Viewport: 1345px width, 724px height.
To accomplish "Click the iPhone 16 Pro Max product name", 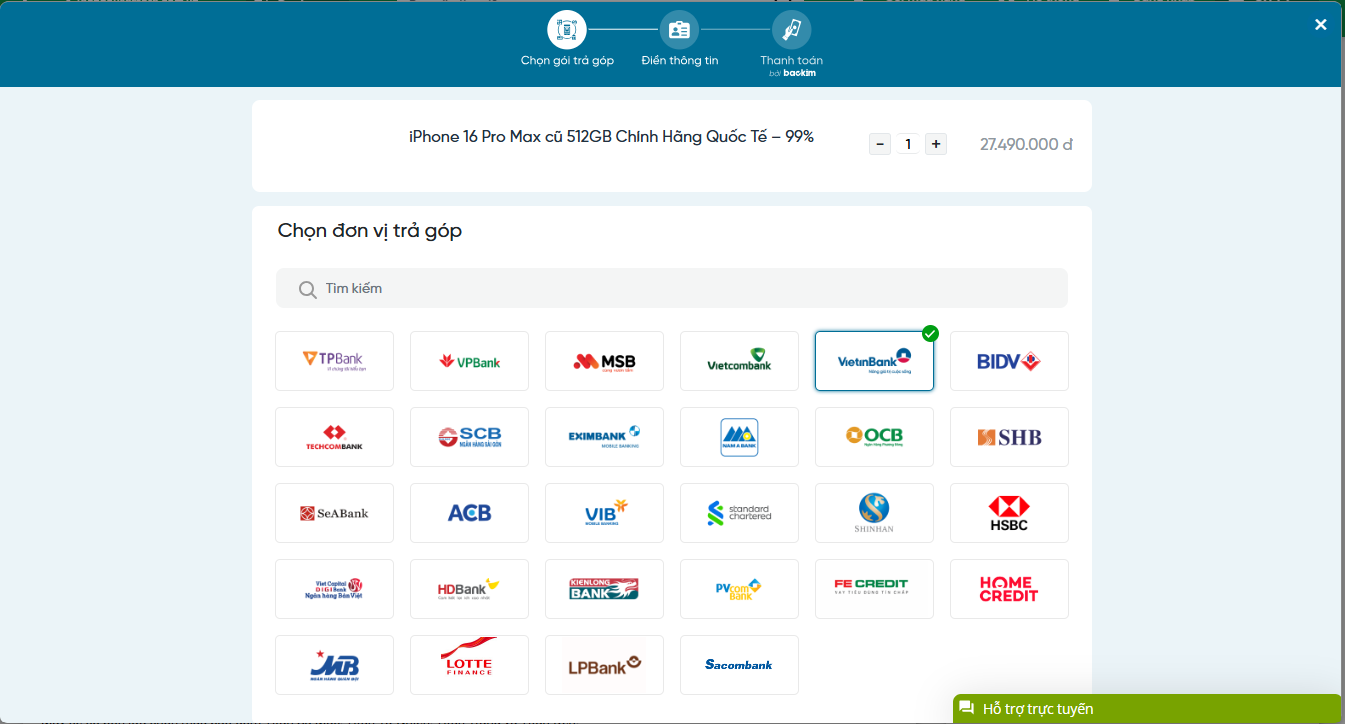I will coord(611,137).
